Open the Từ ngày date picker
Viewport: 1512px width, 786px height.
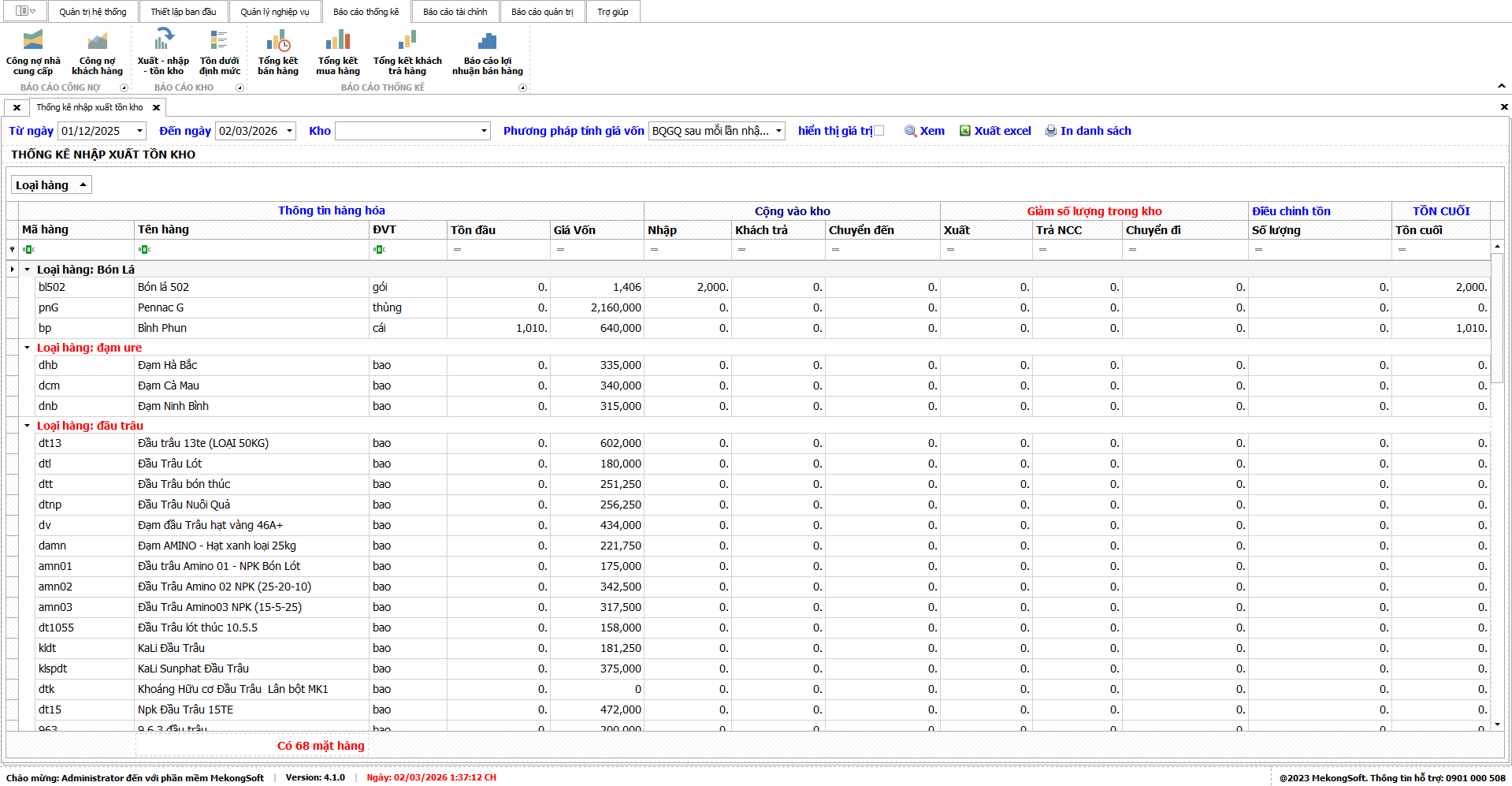tap(139, 131)
